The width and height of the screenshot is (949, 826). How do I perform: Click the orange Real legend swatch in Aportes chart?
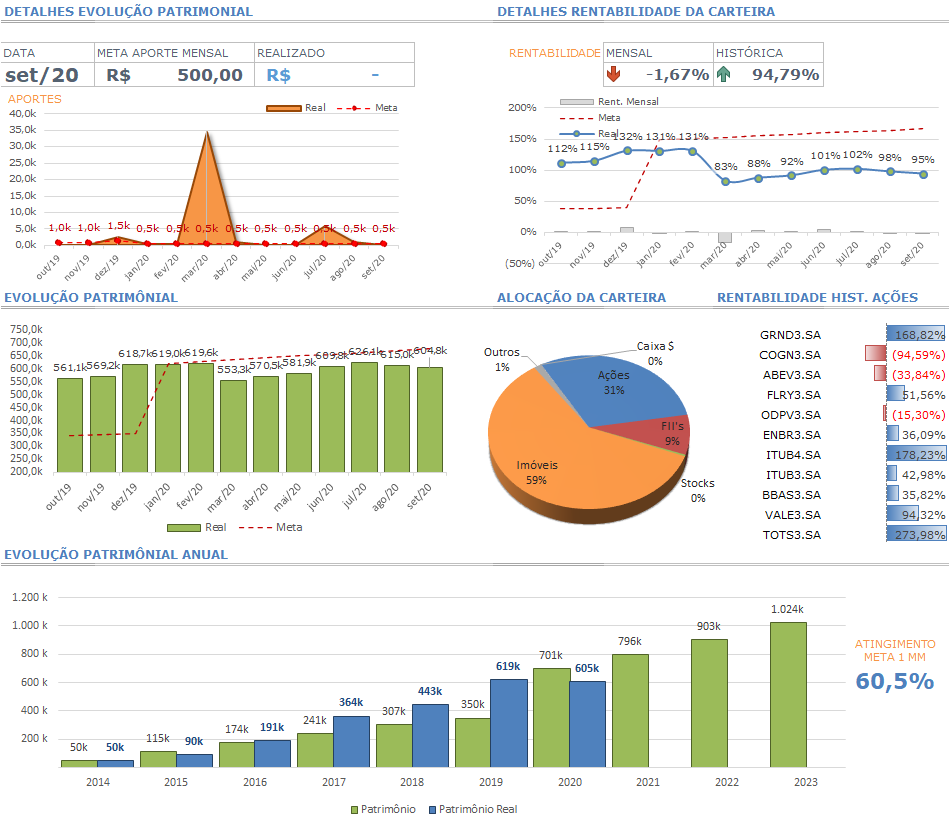tap(283, 108)
